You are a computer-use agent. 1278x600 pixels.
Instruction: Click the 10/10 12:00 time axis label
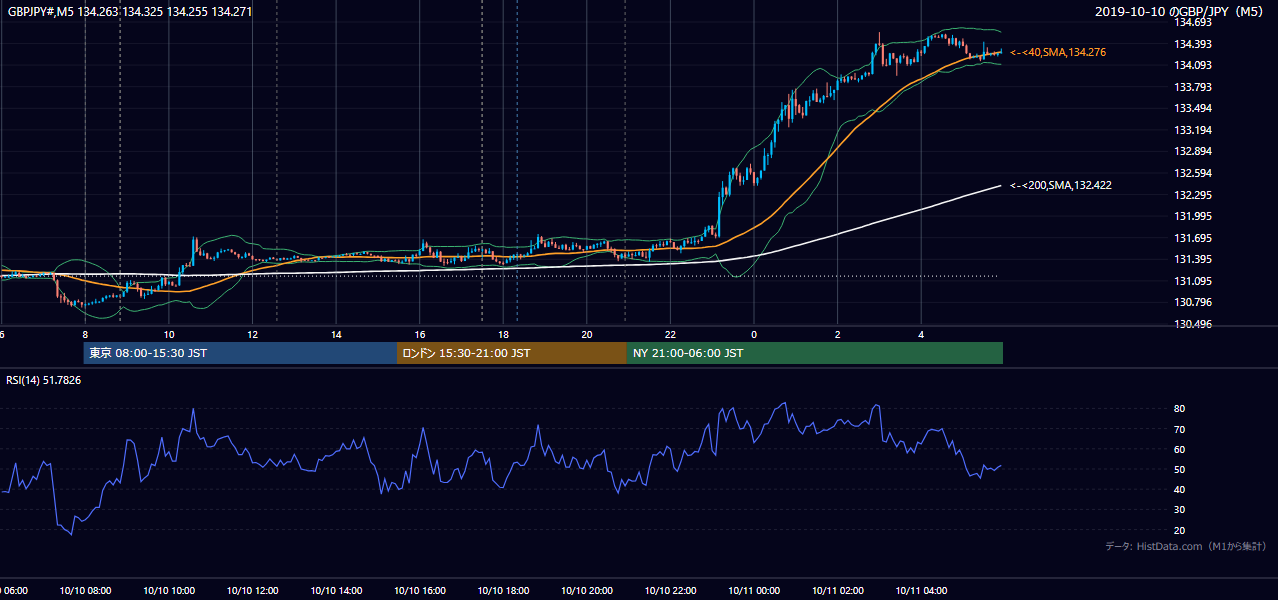253,591
